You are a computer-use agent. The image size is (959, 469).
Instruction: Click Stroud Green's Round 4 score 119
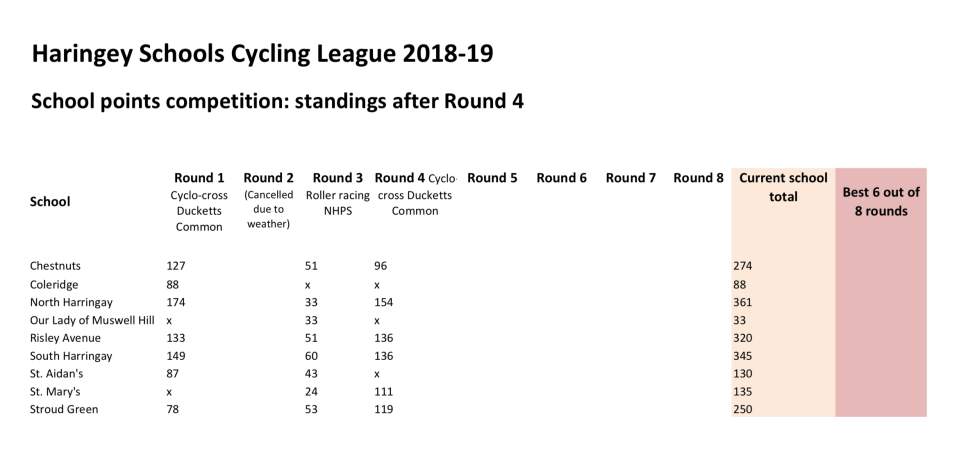tap(383, 410)
